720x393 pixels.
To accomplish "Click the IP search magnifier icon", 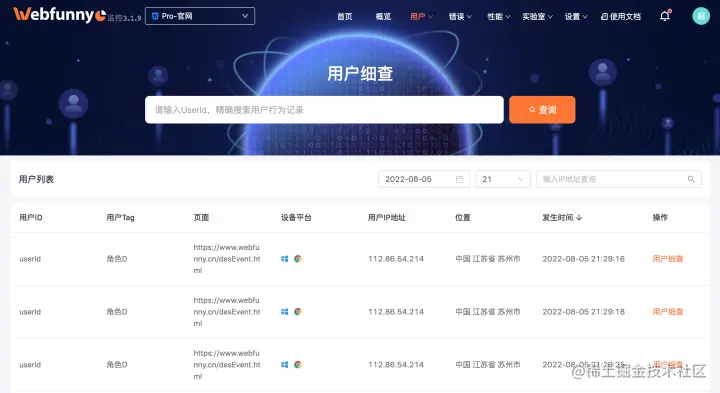I will 691,179.
